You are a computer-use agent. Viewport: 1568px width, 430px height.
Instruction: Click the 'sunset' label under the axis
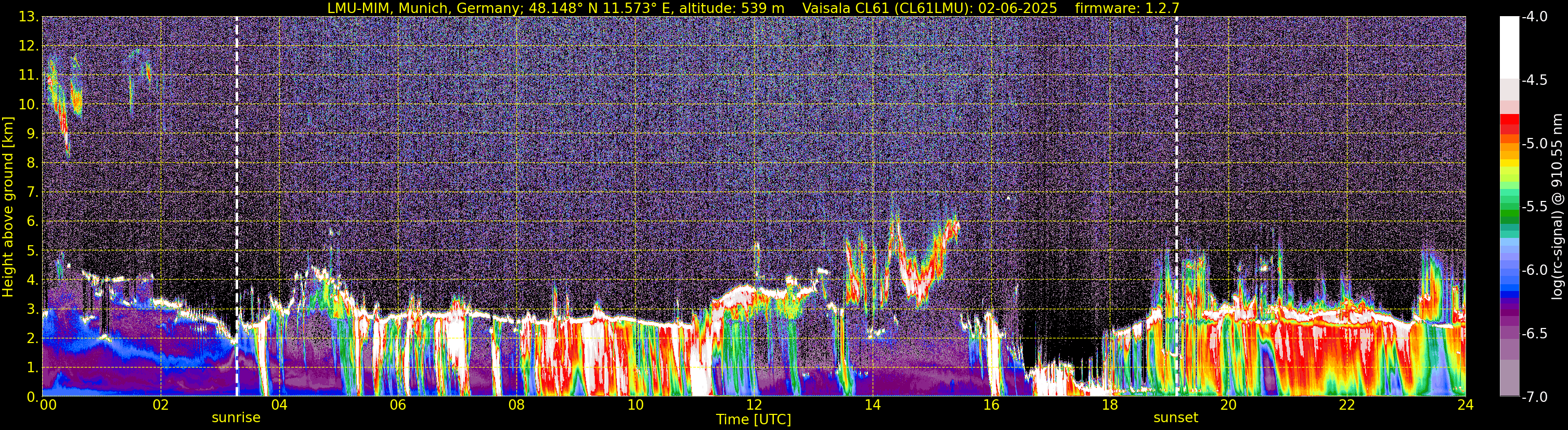(x=1176, y=418)
